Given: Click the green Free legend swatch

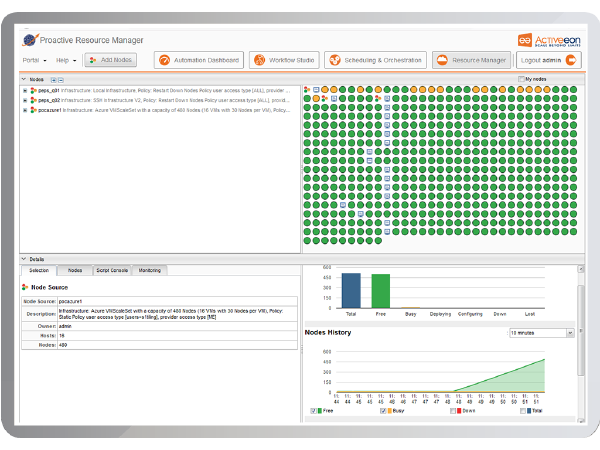Looking at the screenshot, I should (x=320, y=411).
